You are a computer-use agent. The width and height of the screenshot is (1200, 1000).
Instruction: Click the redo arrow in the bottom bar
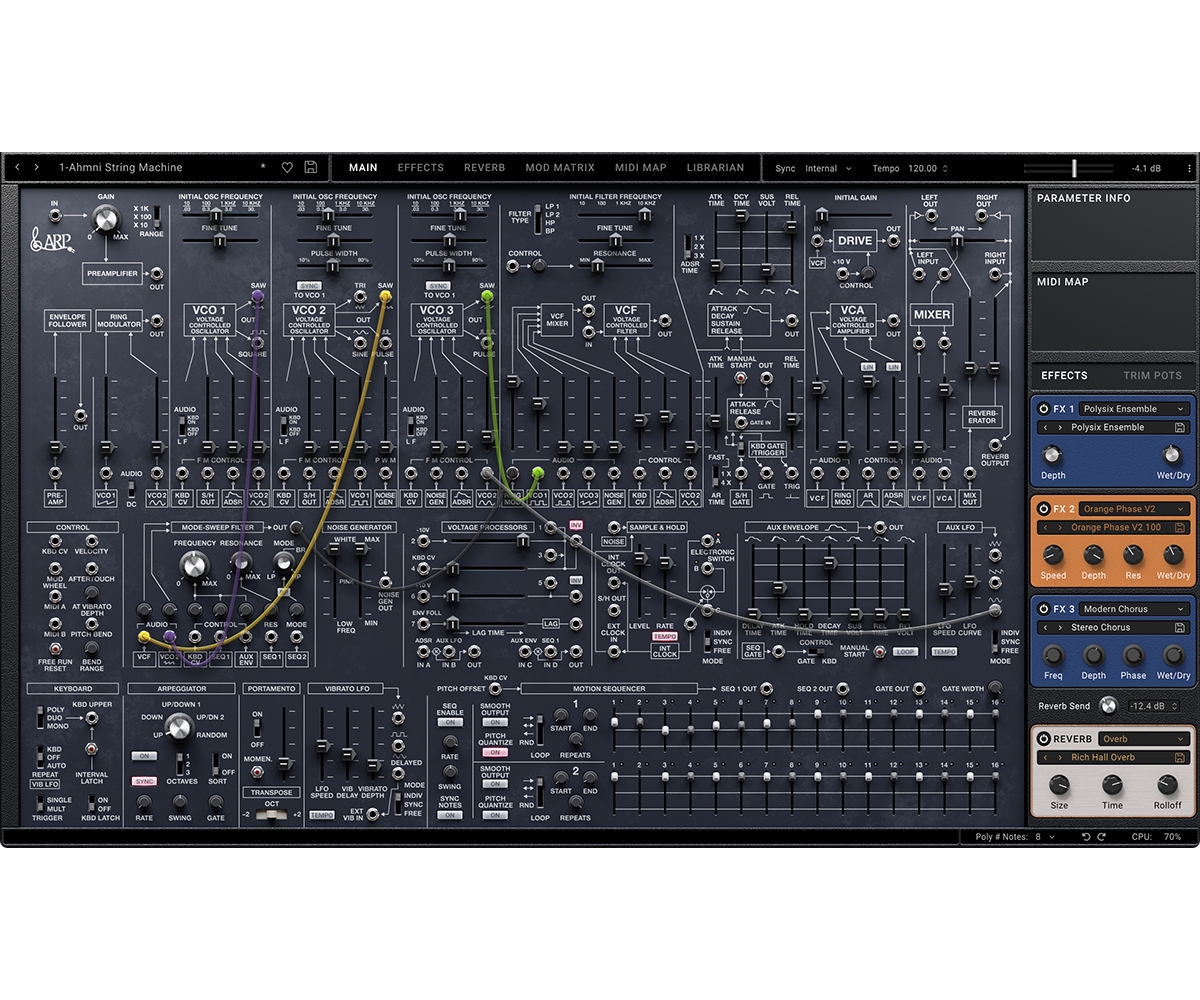pyautogui.click(x=1101, y=836)
